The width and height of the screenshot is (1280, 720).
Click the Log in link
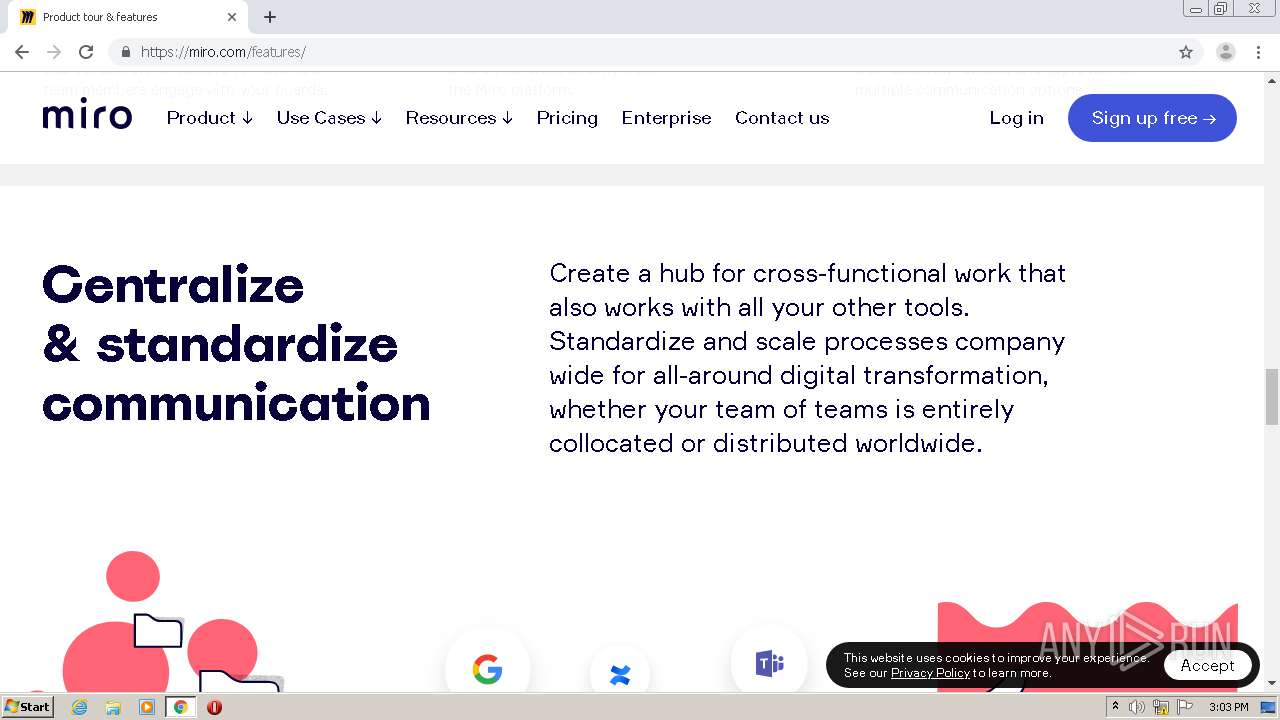(1016, 118)
